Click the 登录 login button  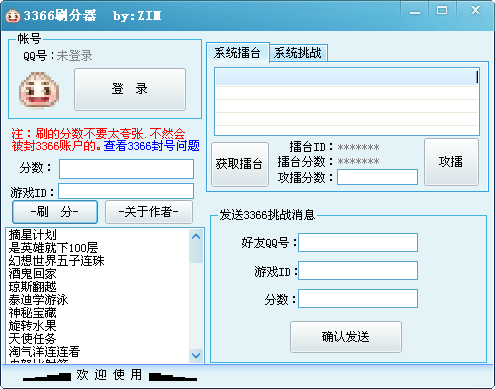[130, 89]
